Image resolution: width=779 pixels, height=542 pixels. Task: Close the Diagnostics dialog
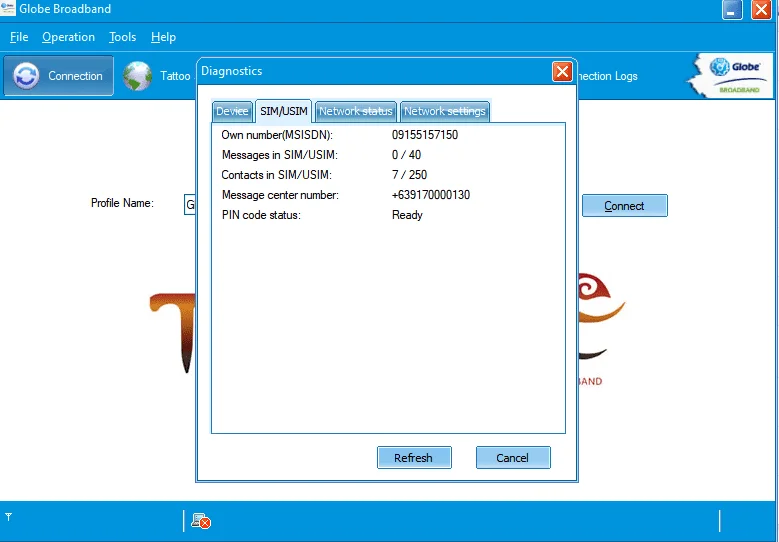point(562,72)
